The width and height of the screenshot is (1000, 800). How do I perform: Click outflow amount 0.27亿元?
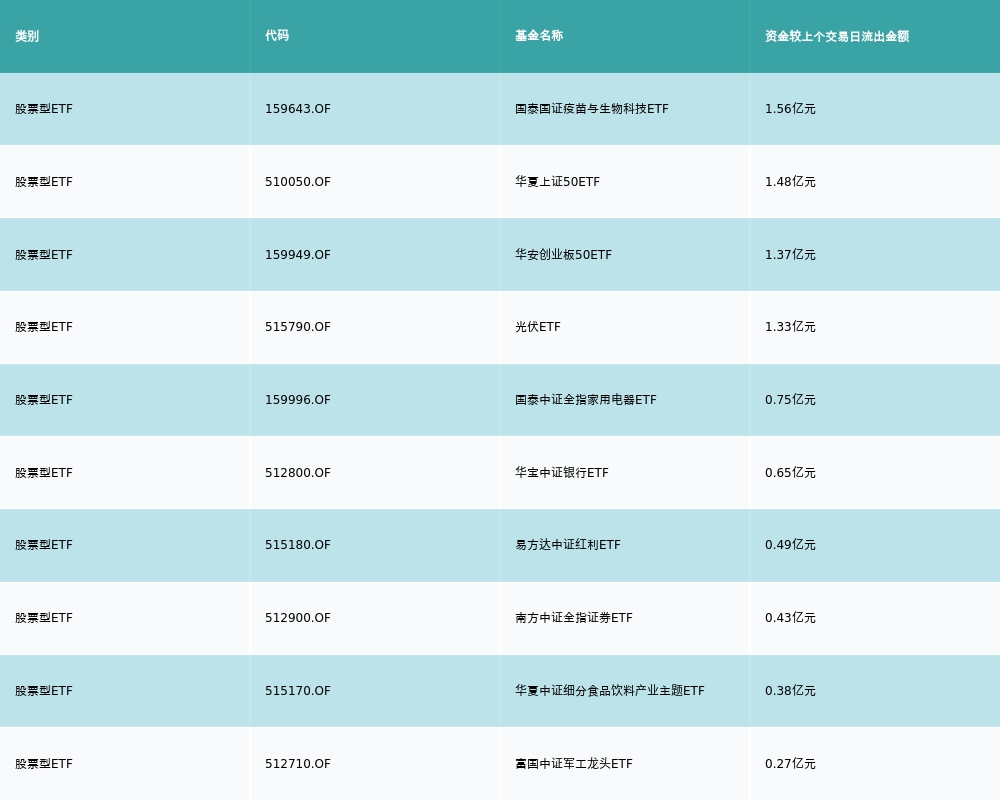pos(790,764)
